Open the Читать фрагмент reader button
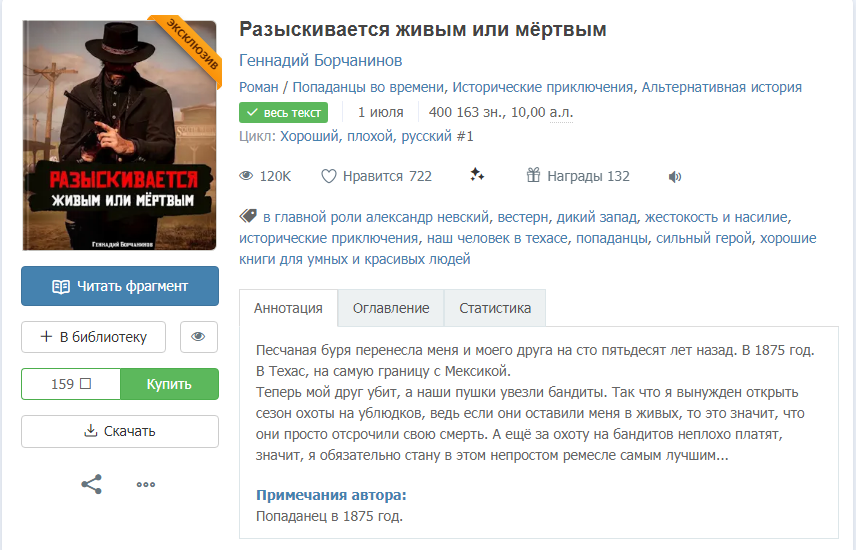Image resolution: width=856 pixels, height=550 pixels. click(120, 286)
